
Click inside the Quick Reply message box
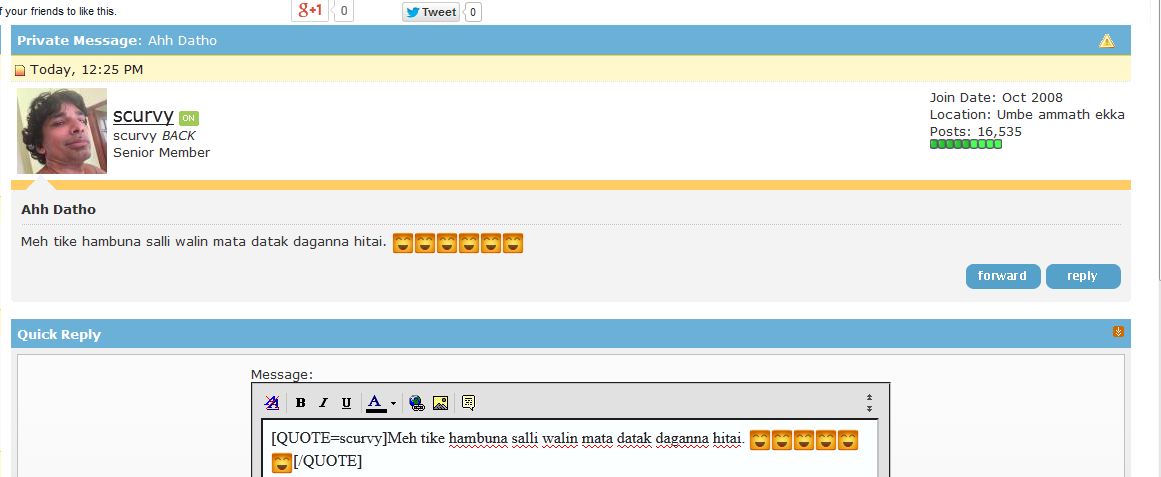pyautogui.click(x=570, y=449)
